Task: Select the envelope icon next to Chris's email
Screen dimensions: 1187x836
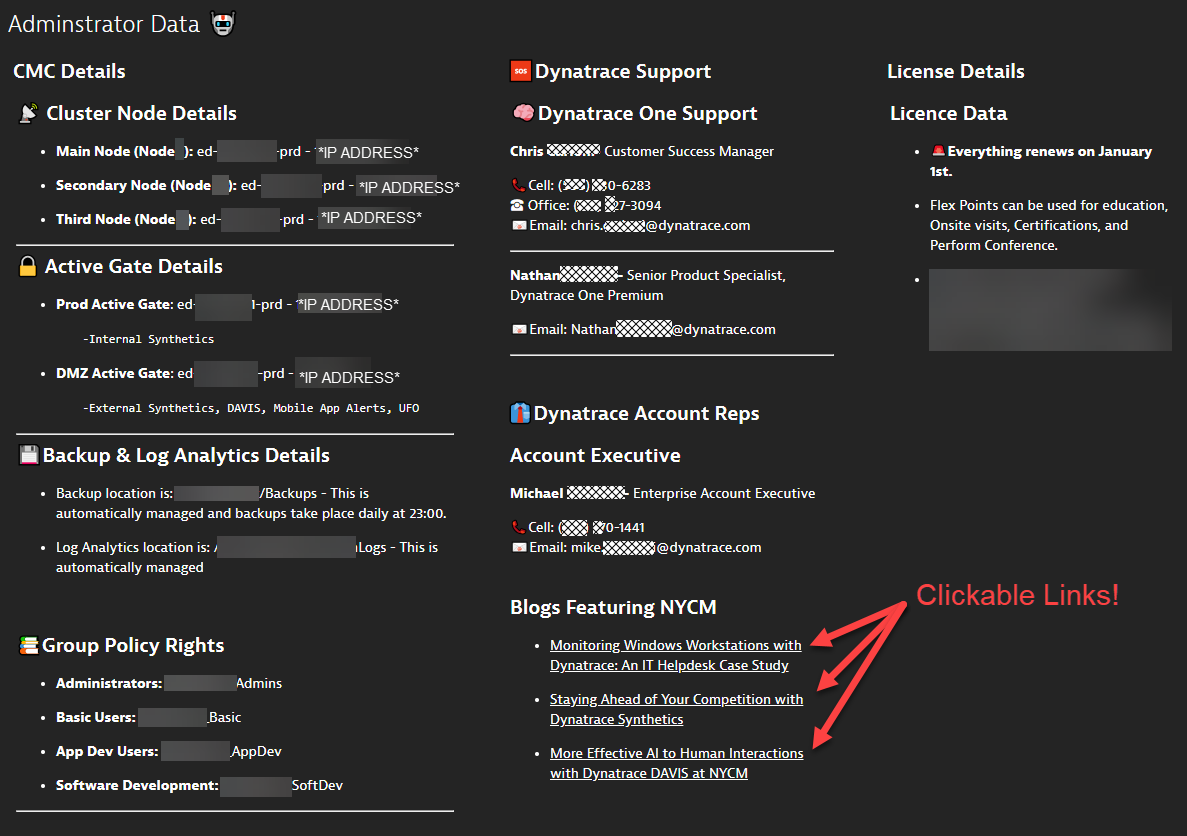Action: (518, 225)
